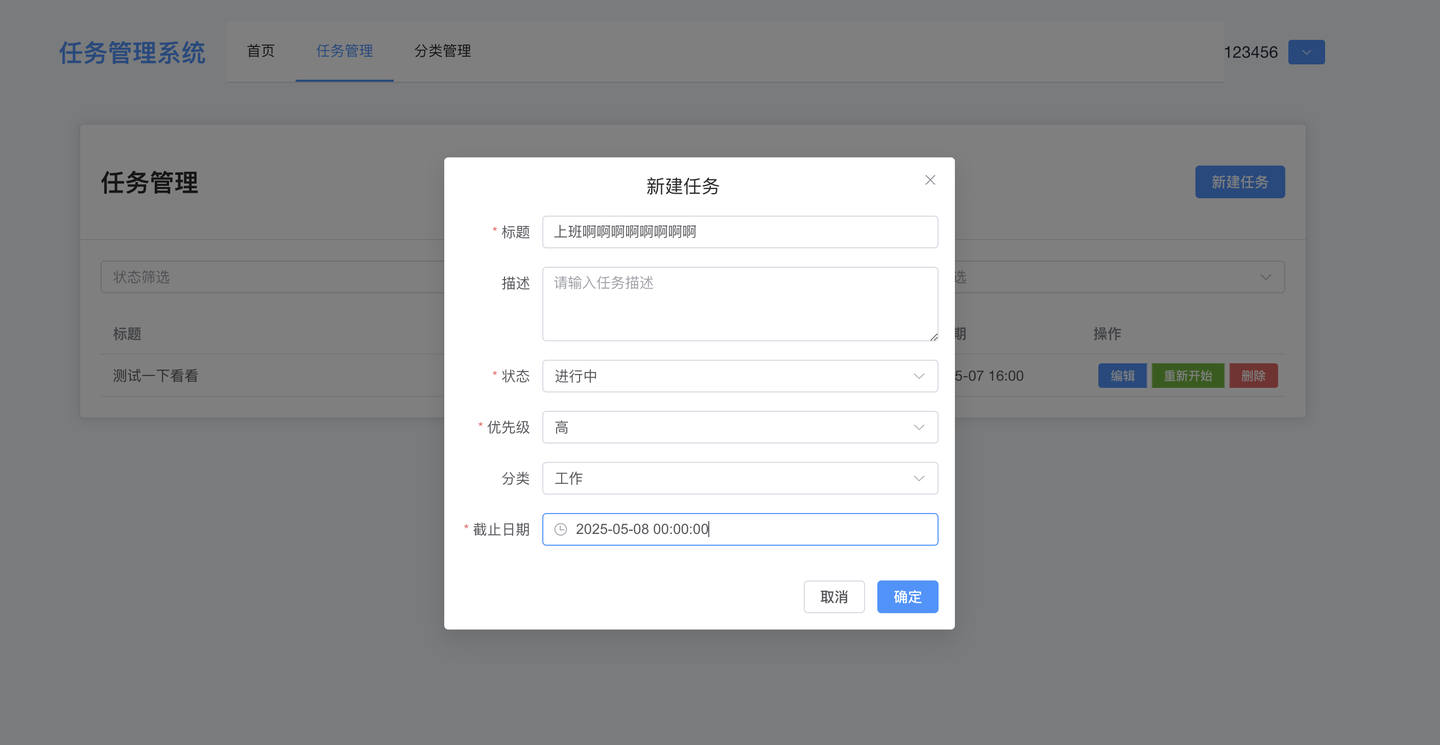Click the 删除 button for the task
The height and width of the screenshot is (745, 1440).
1253,375
